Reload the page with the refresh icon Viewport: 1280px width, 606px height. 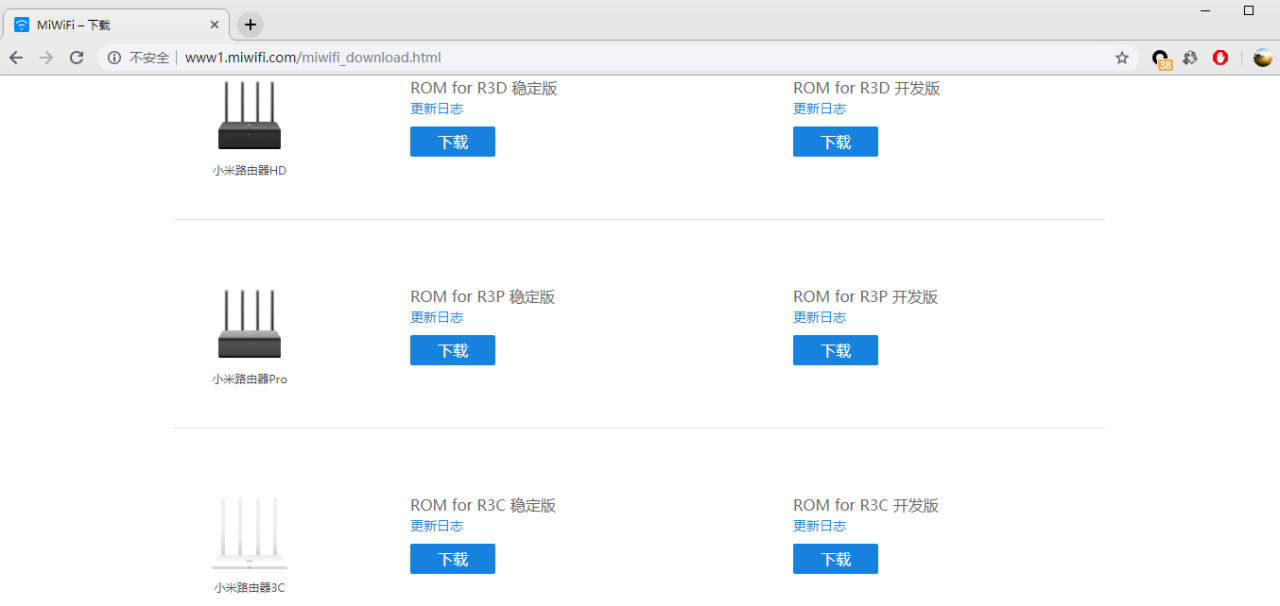76,58
